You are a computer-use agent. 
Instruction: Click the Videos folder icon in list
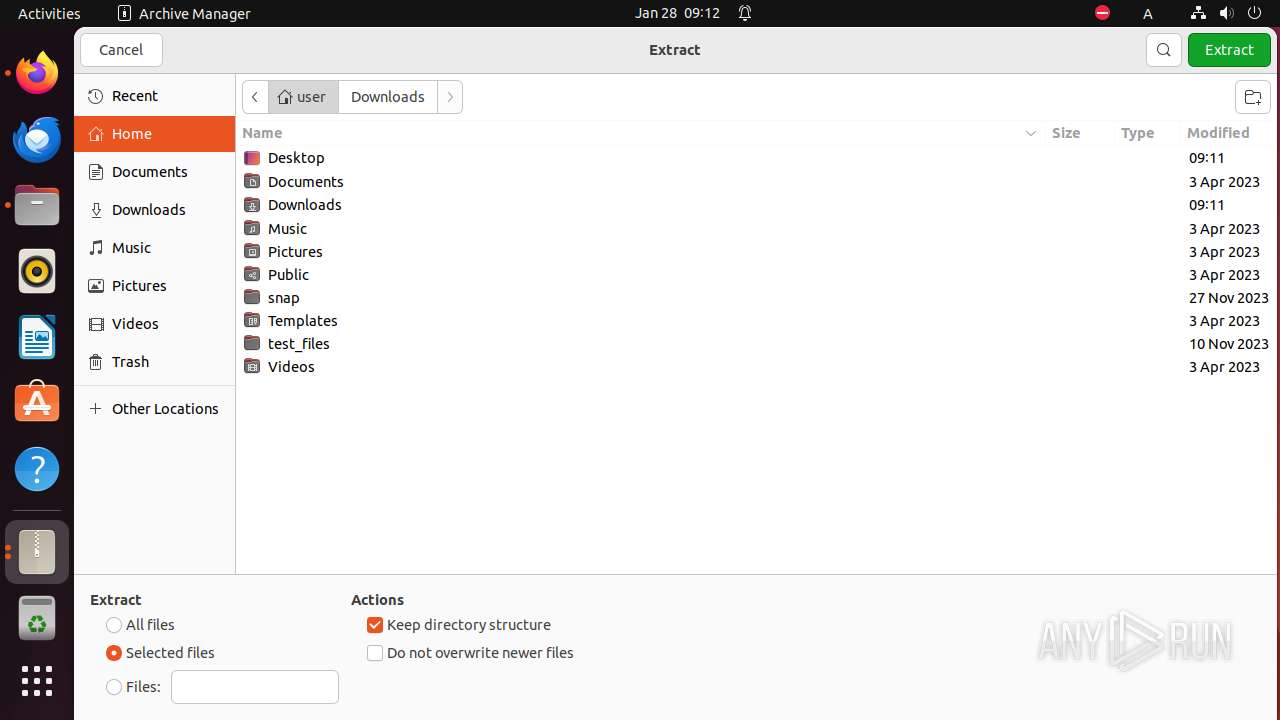click(252, 366)
